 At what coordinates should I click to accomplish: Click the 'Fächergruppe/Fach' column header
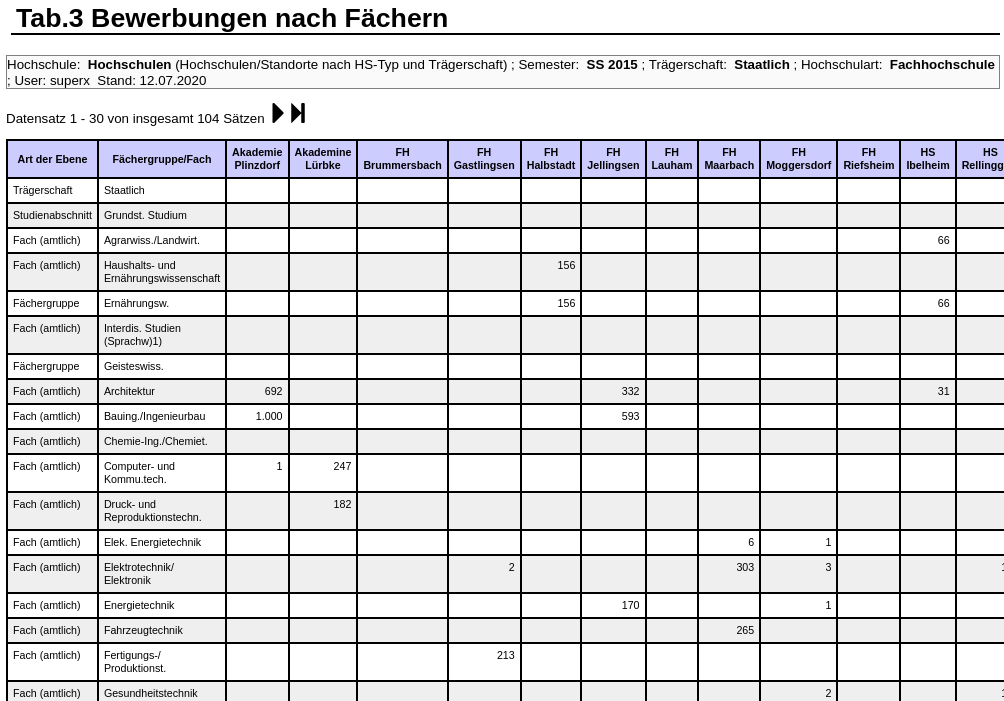click(x=162, y=159)
